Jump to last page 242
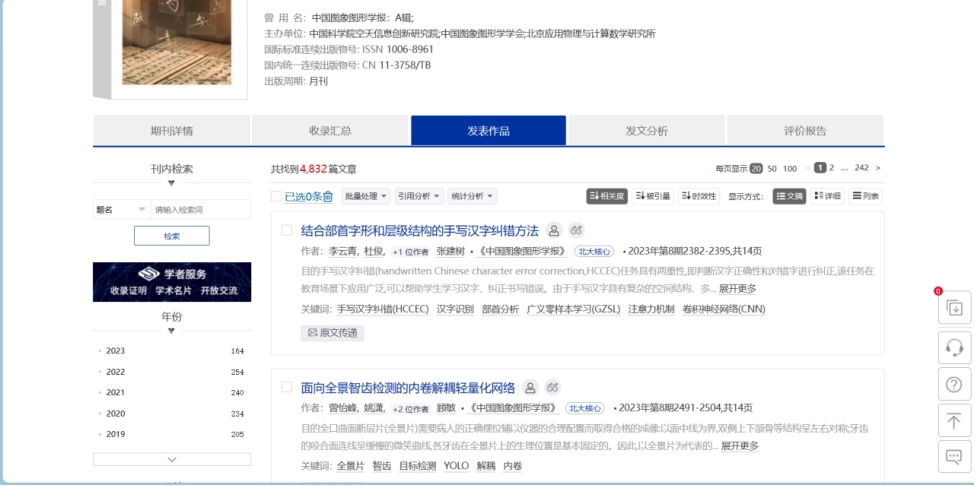 pyautogui.click(x=861, y=168)
